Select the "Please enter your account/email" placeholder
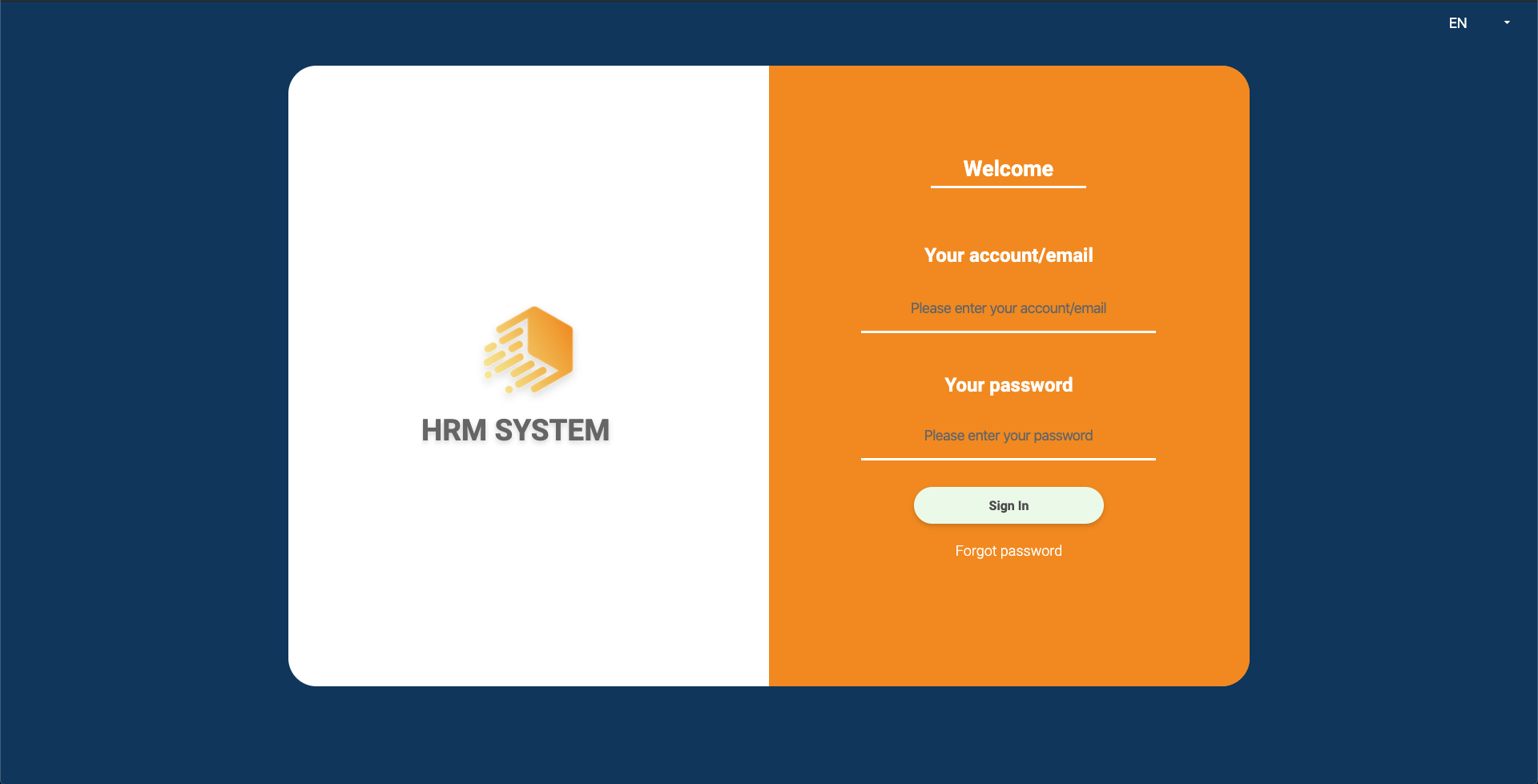Viewport: 1538px width, 784px height. point(1008,308)
